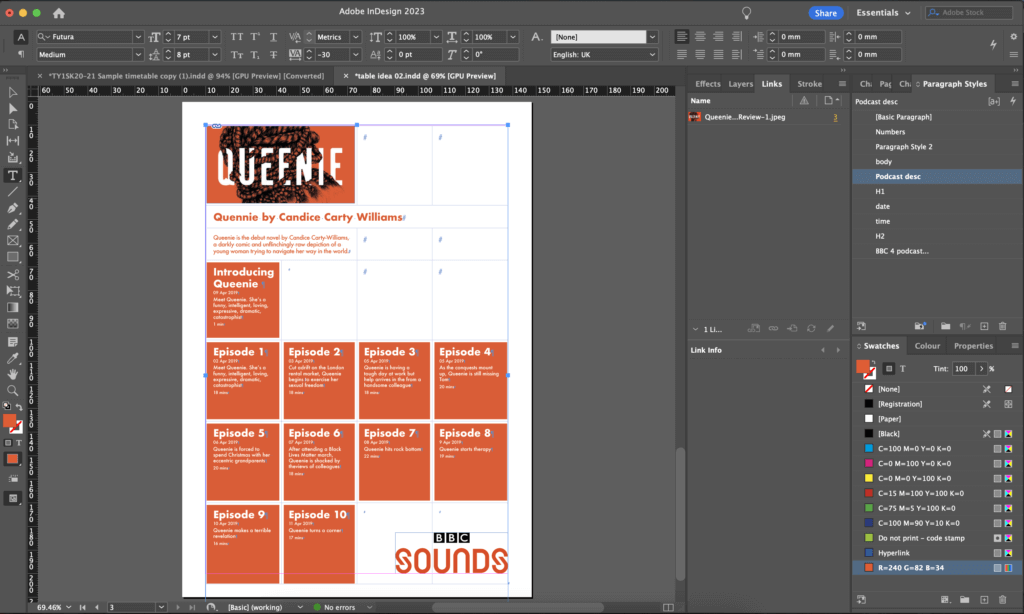
Task: Open the Metrics kerning dropdown
Action: point(355,37)
